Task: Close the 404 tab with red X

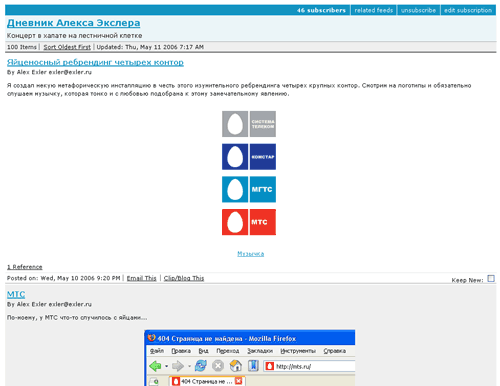Action: click(238, 381)
